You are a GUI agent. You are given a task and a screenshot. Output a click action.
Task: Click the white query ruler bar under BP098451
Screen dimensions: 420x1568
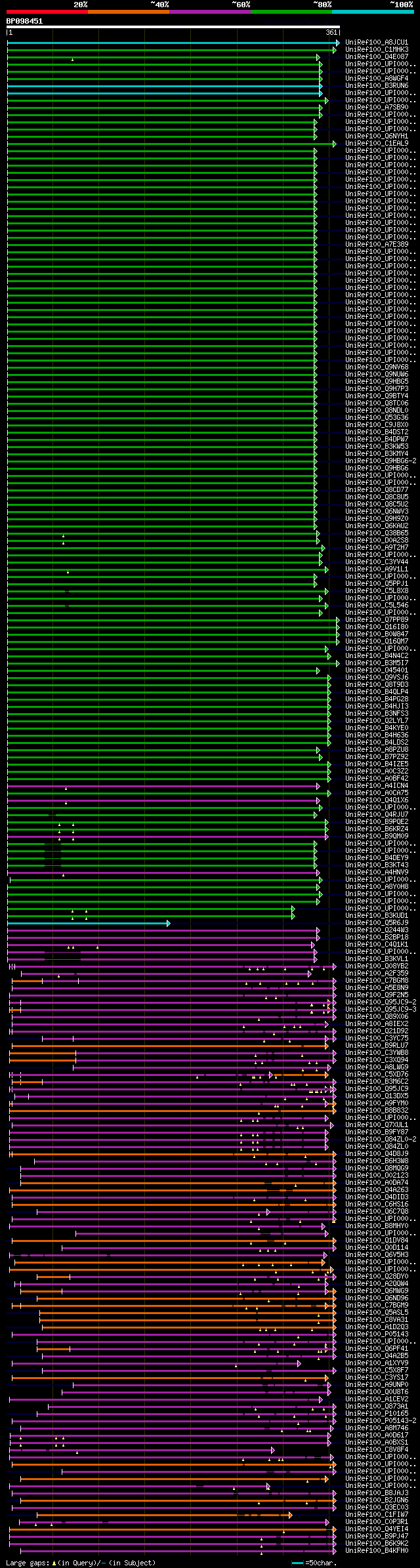point(173,27)
